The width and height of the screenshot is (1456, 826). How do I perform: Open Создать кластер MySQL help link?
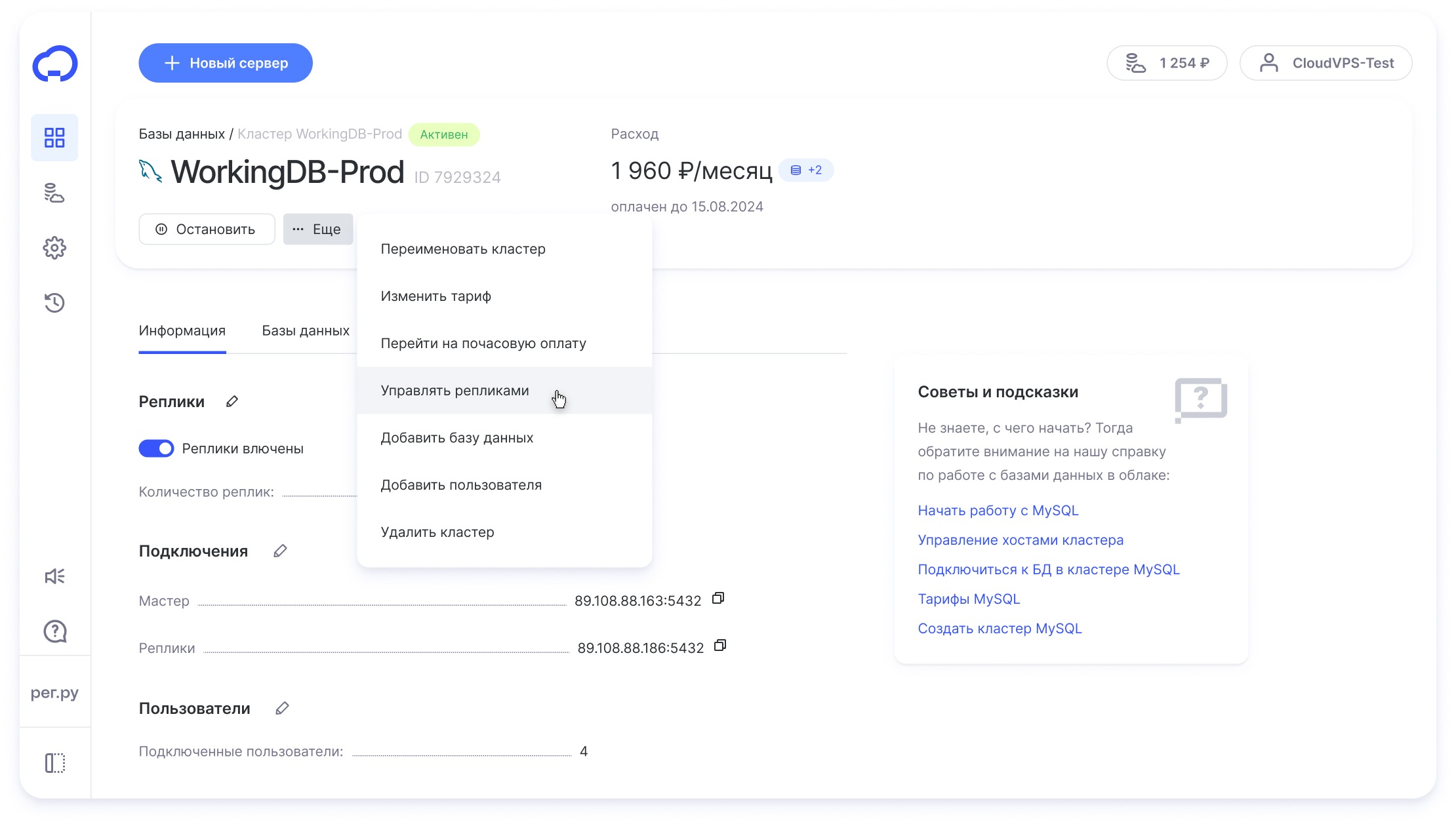point(999,628)
